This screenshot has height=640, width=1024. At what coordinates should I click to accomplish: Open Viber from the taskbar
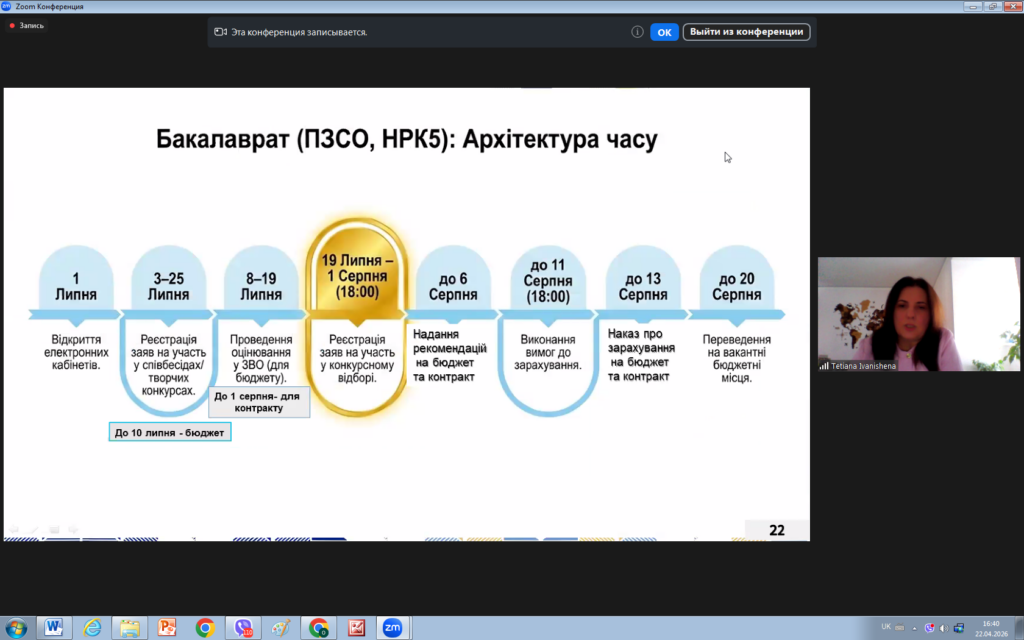(x=243, y=627)
